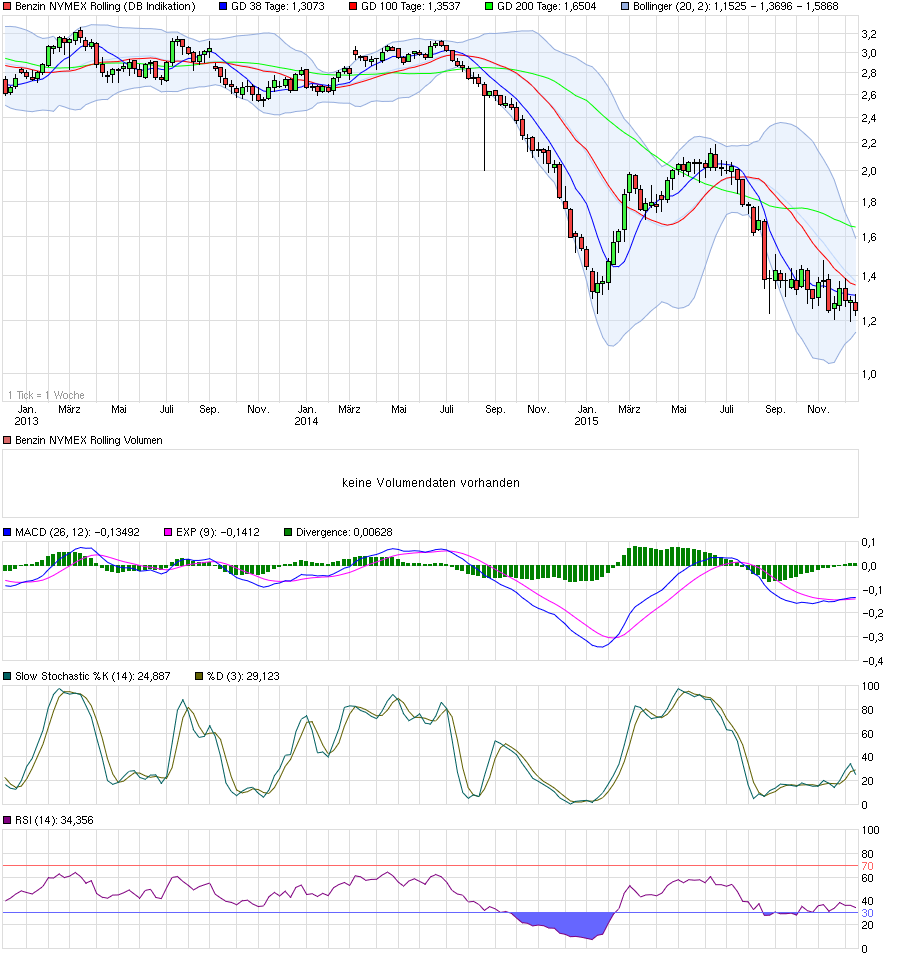Viewport: 900px width, 958px height.
Task: Click the keine Volumendaten vorhanden notice
Action: click(430, 482)
